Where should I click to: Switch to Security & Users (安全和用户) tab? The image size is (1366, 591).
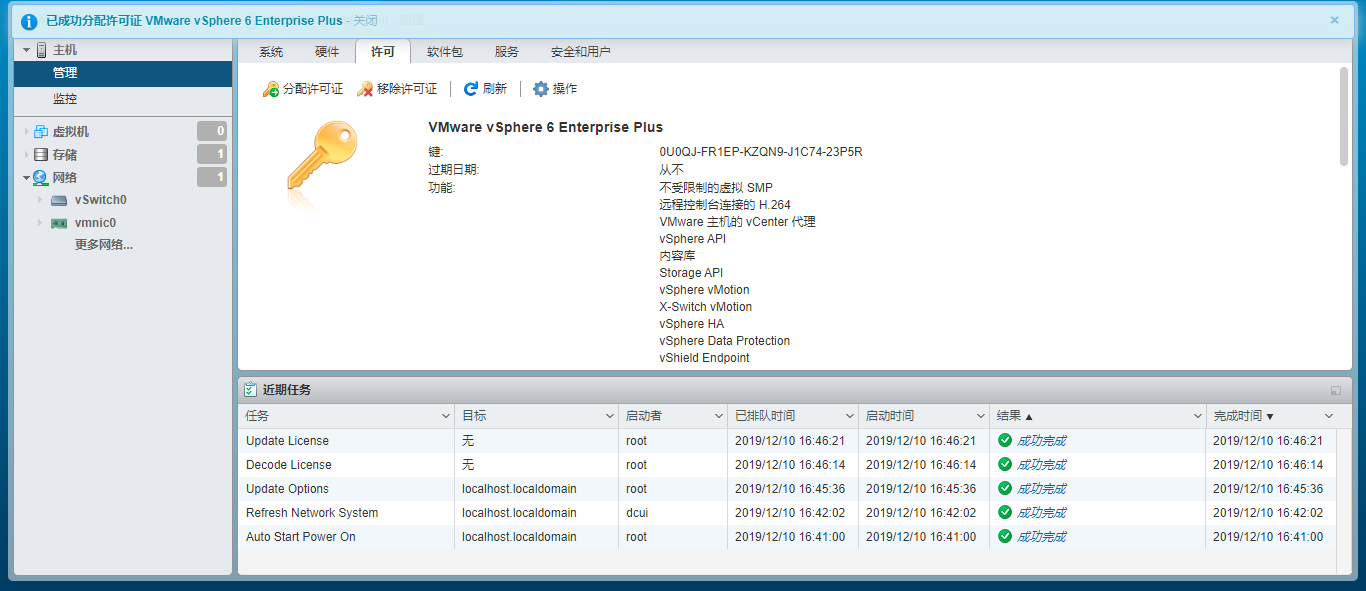(x=581, y=52)
